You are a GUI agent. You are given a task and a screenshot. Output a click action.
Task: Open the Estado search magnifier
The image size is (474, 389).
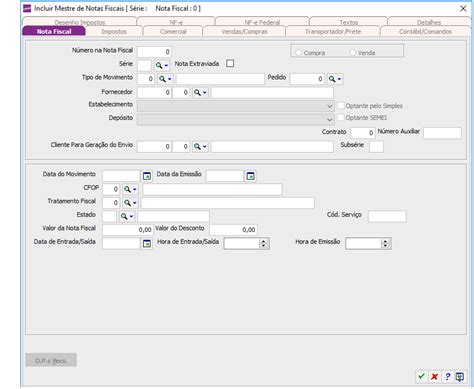[127, 216]
